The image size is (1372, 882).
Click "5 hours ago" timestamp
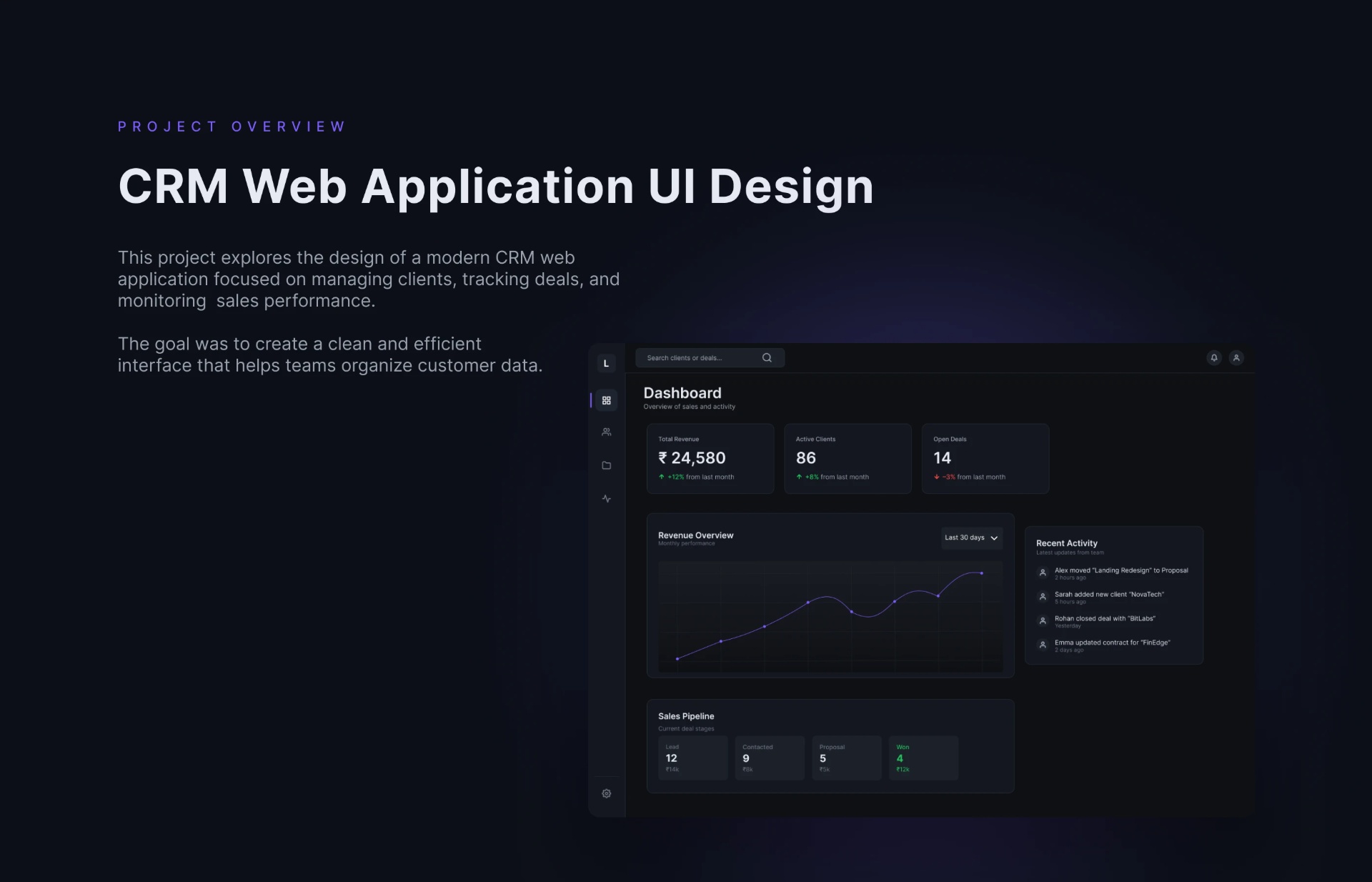[x=1070, y=602]
